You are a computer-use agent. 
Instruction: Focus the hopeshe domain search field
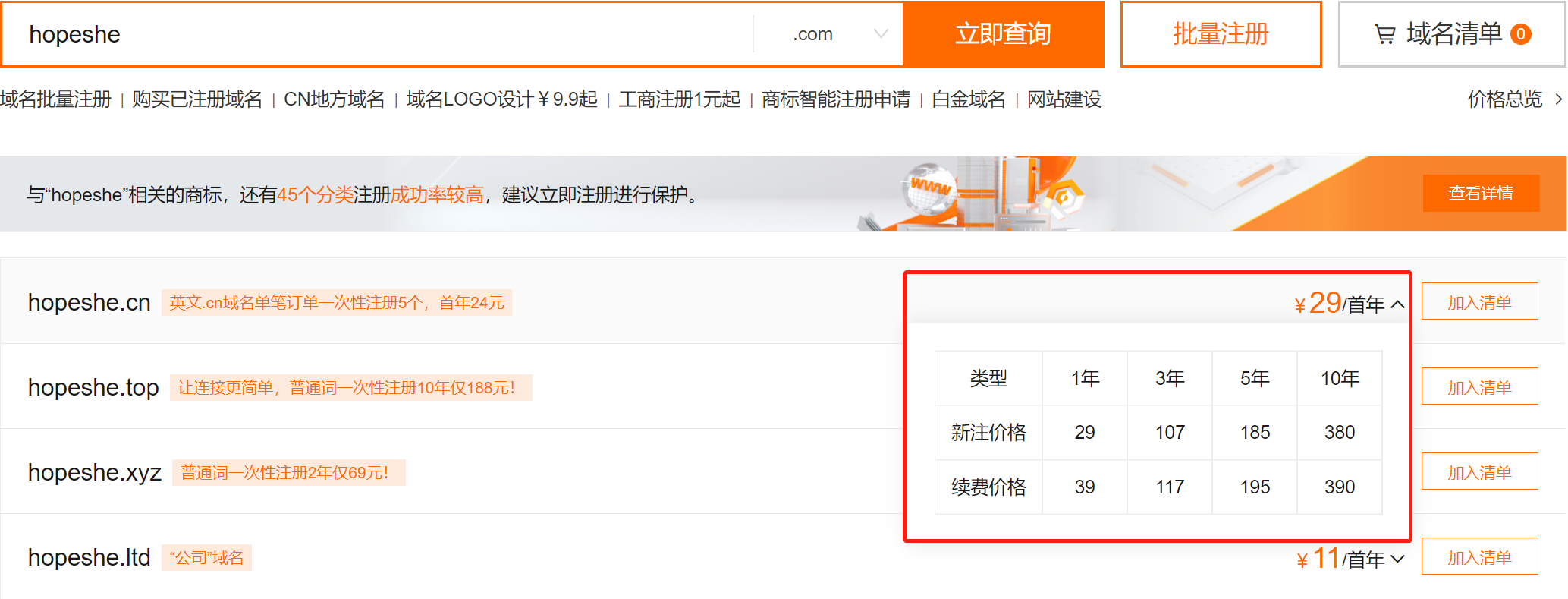(377, 34)
